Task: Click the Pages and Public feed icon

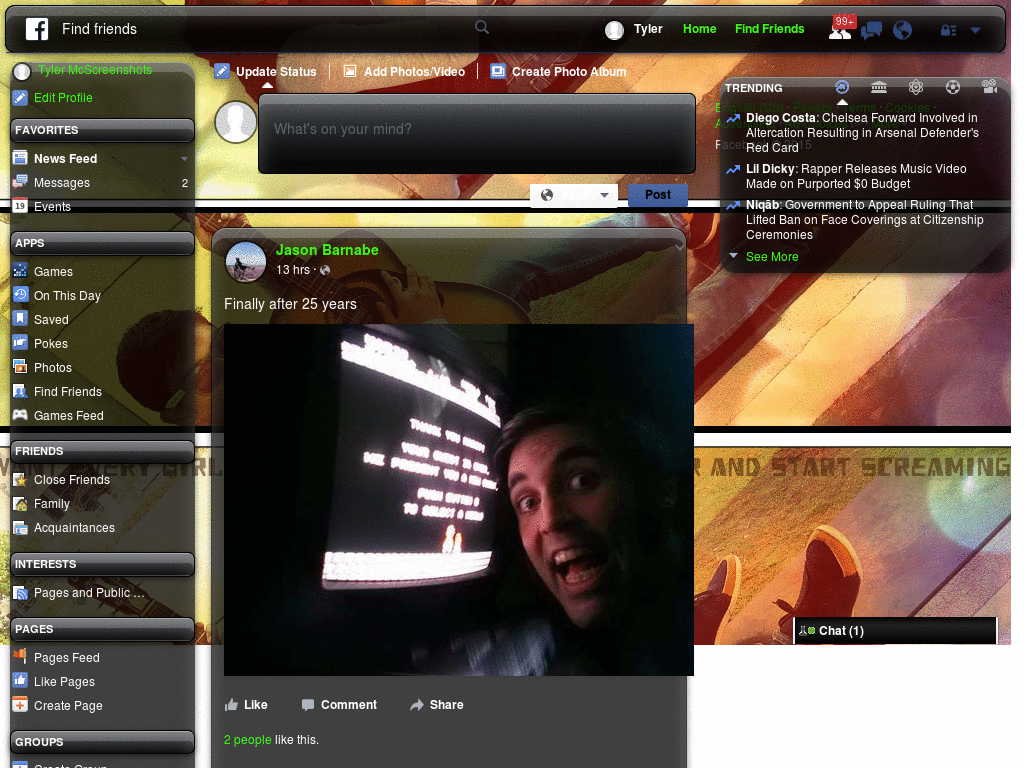Action: tap(20, 592)
